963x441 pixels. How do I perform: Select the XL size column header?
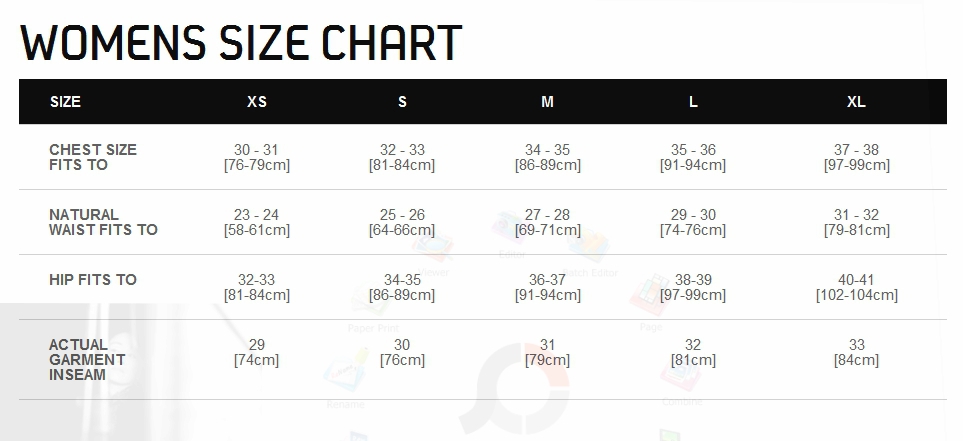tap(856, 102)
